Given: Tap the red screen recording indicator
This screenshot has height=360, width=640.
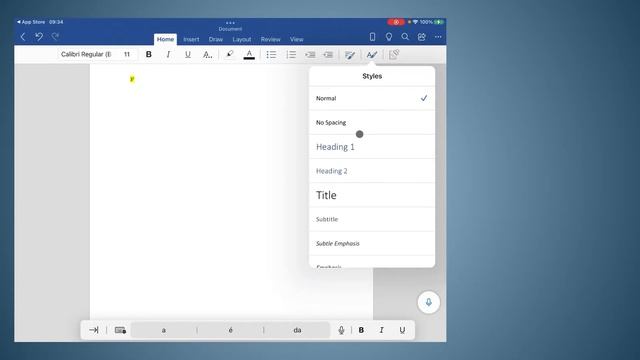Looking at the screenshot, I should (x=396, y=22).
